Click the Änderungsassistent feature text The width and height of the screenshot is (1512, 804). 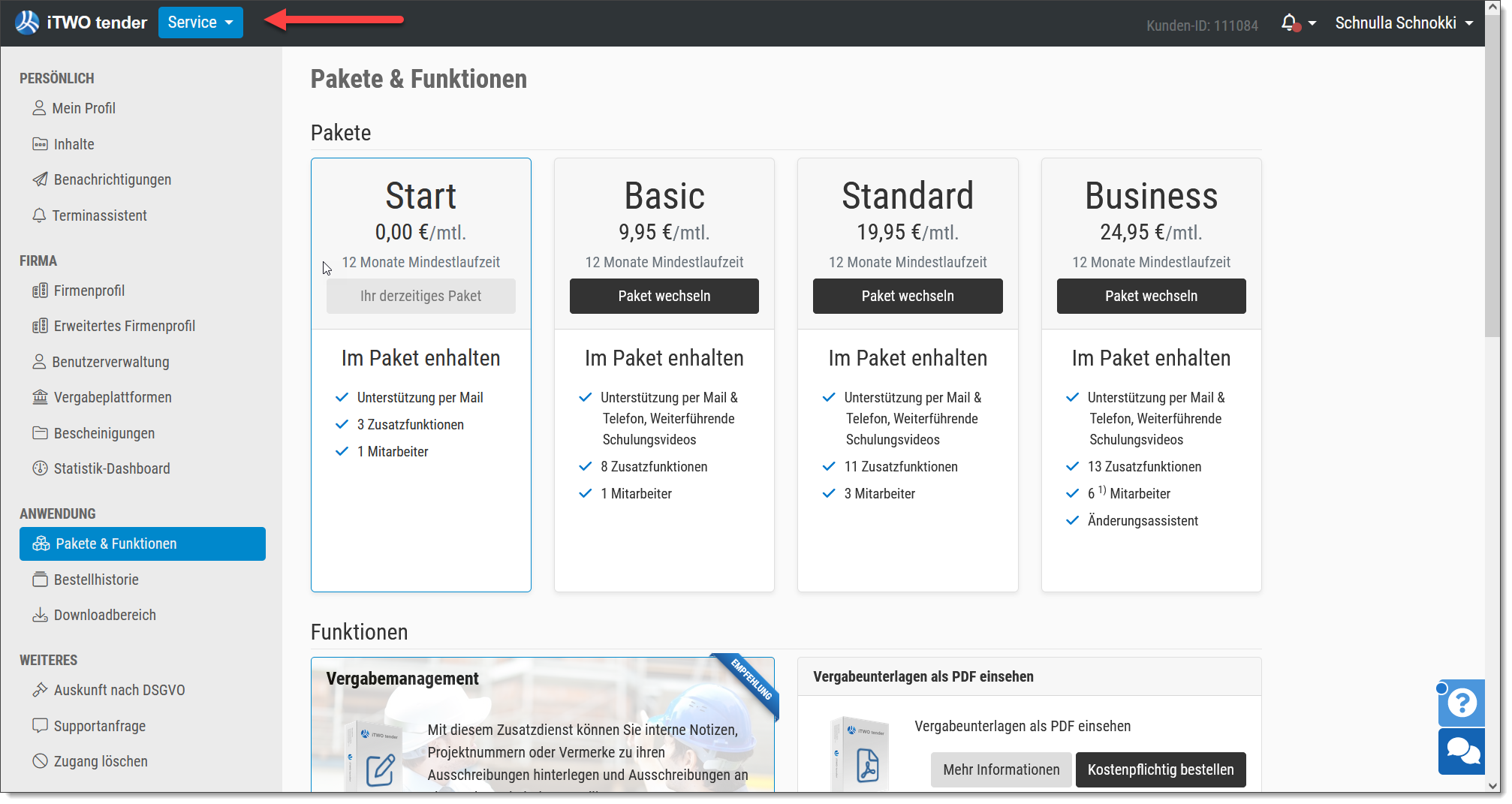click(x=1143, y=520)
